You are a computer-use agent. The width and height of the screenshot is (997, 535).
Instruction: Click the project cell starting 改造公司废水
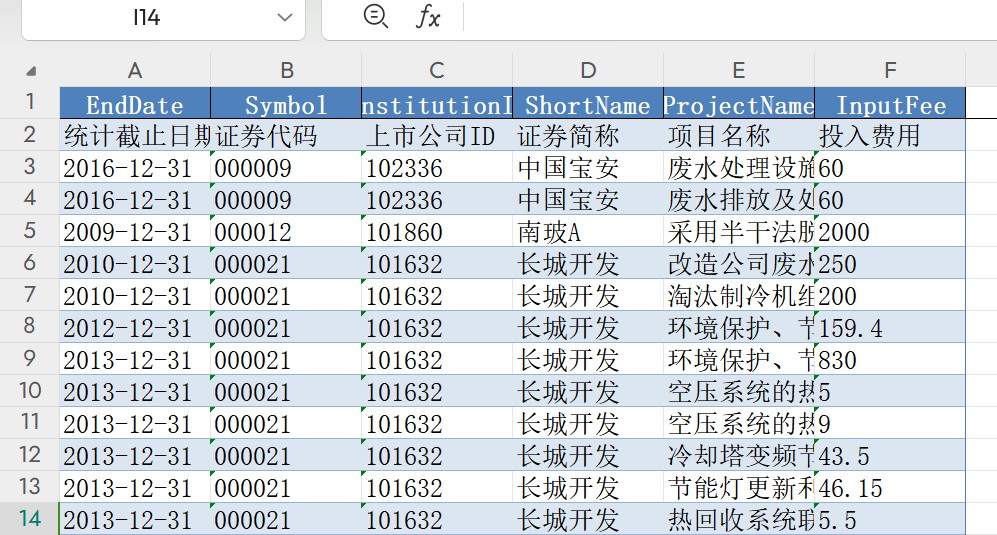[739, 263]
